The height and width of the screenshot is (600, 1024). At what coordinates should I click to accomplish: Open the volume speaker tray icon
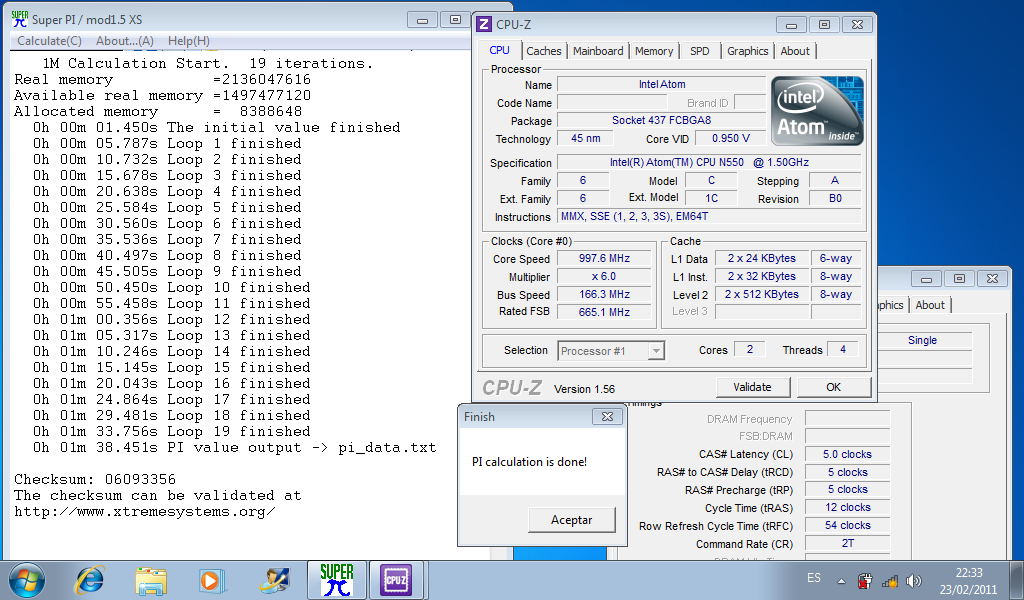tap(914, 580)
